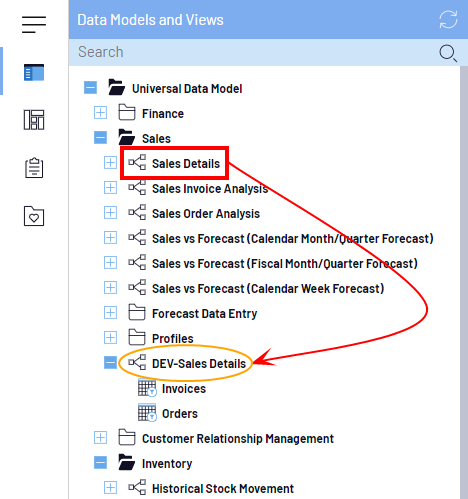Image resolution: width=468 pixels, height=499 pixels.
Task: Collapse the Sales folder node
Action: pos(100,138)
